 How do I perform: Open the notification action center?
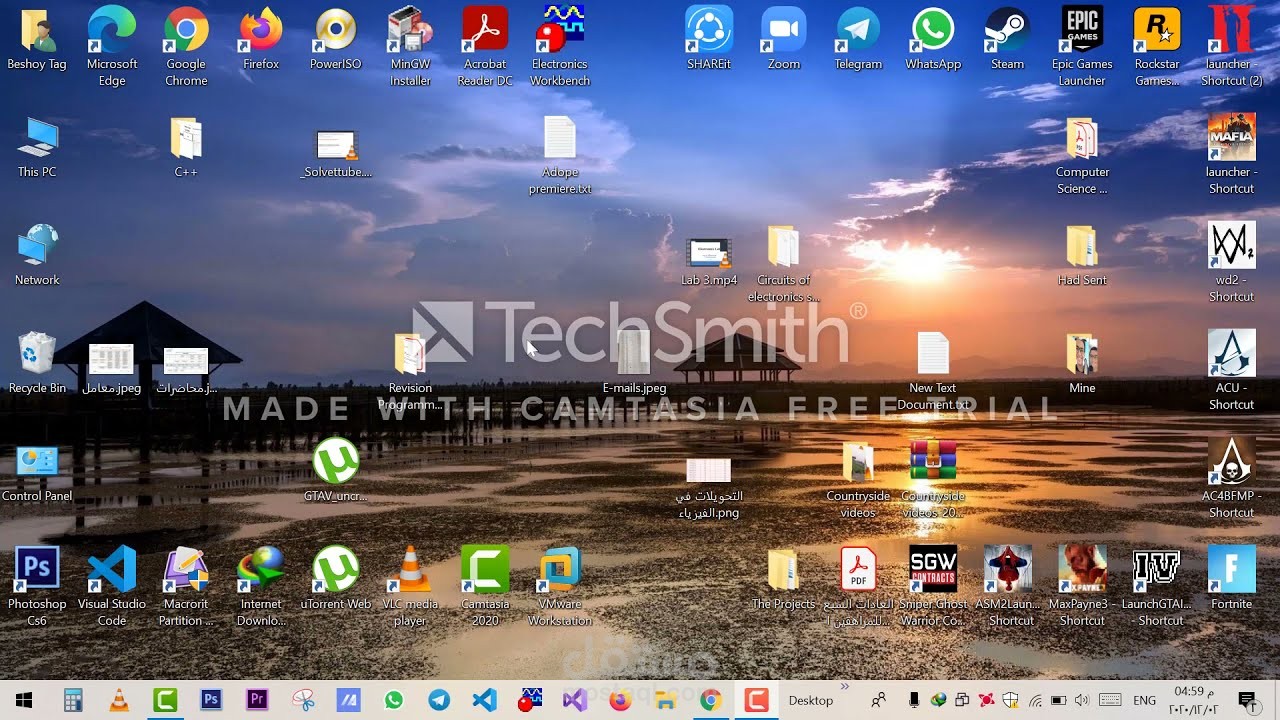pos(1246,700)
